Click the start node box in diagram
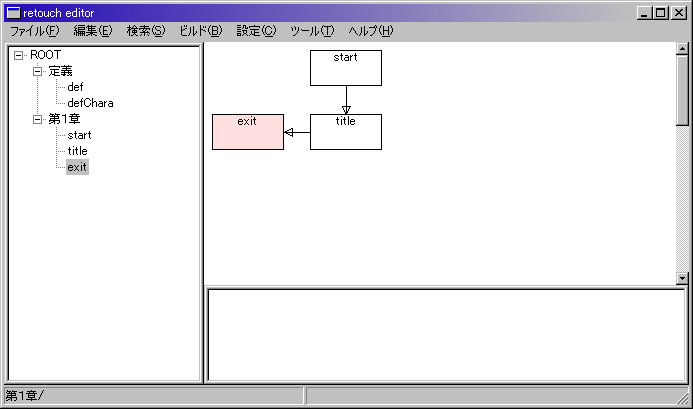The height and width of the screenshot is (409, 693). point(346,68)
